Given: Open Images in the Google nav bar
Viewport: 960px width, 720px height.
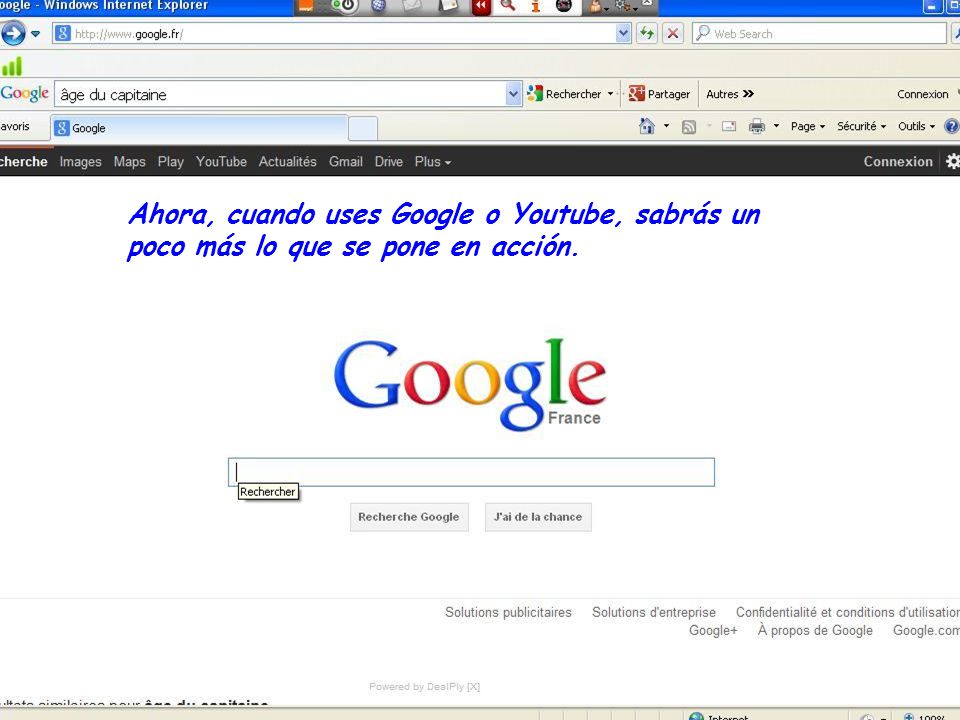Looking at the screenshot, I should coord(80,162).
